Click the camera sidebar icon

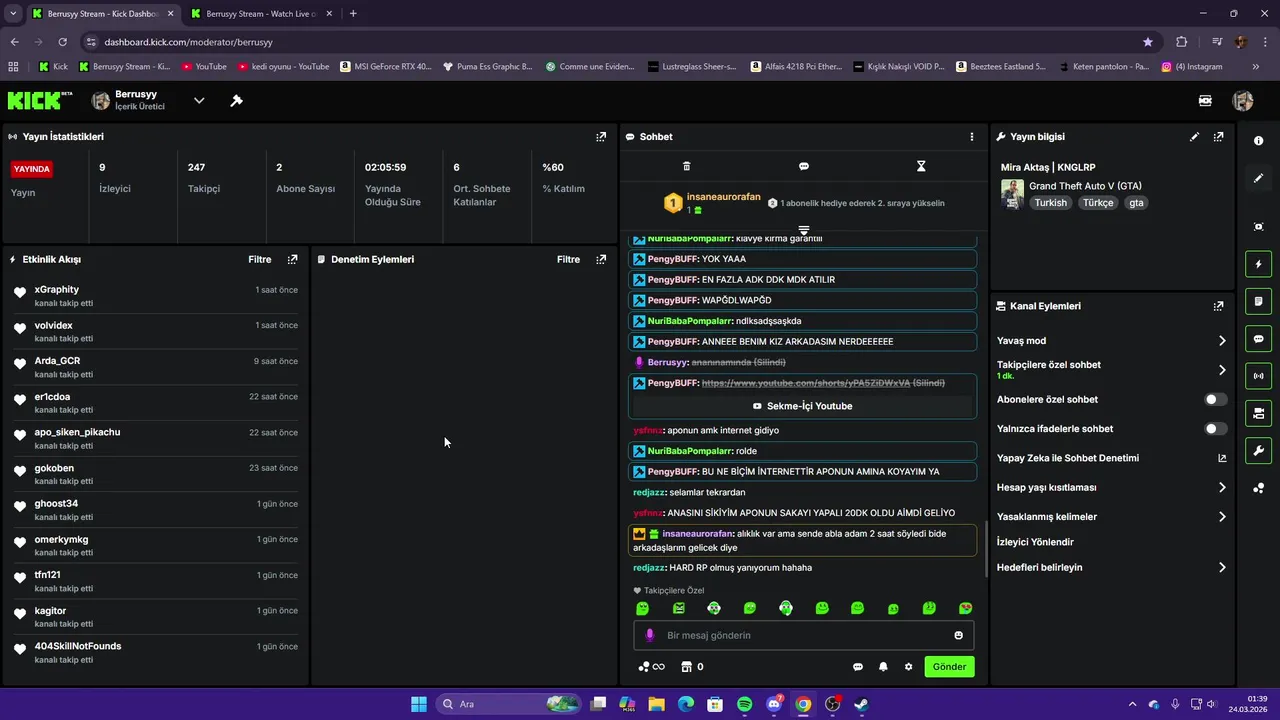click(x=1258, y=413)
